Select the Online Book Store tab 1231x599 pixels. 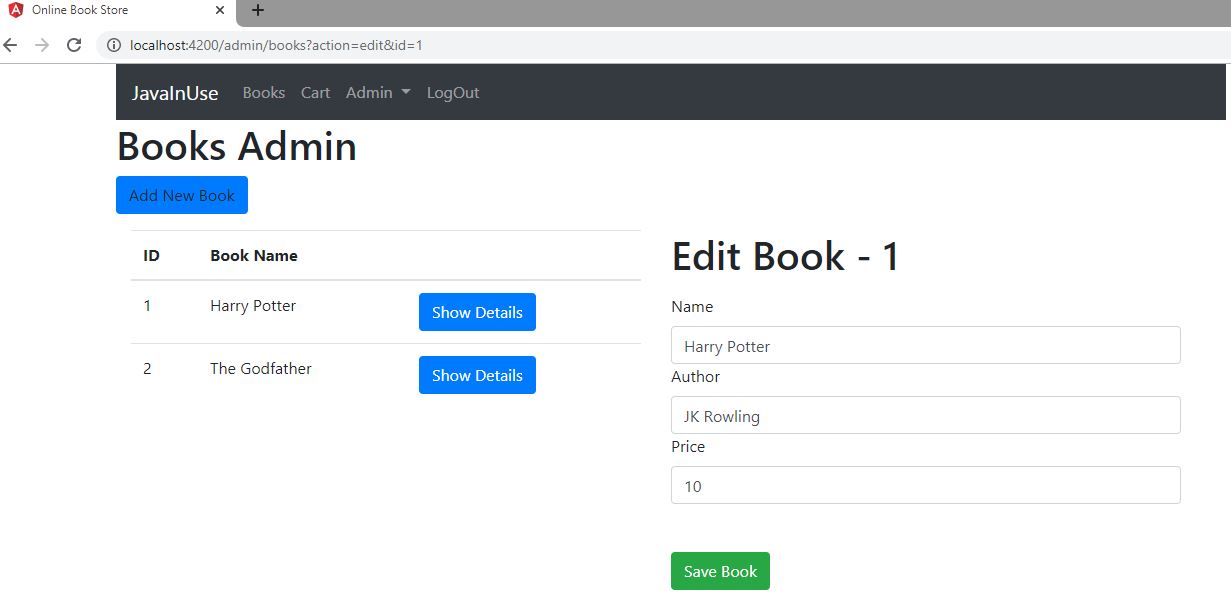pos(118,12)
